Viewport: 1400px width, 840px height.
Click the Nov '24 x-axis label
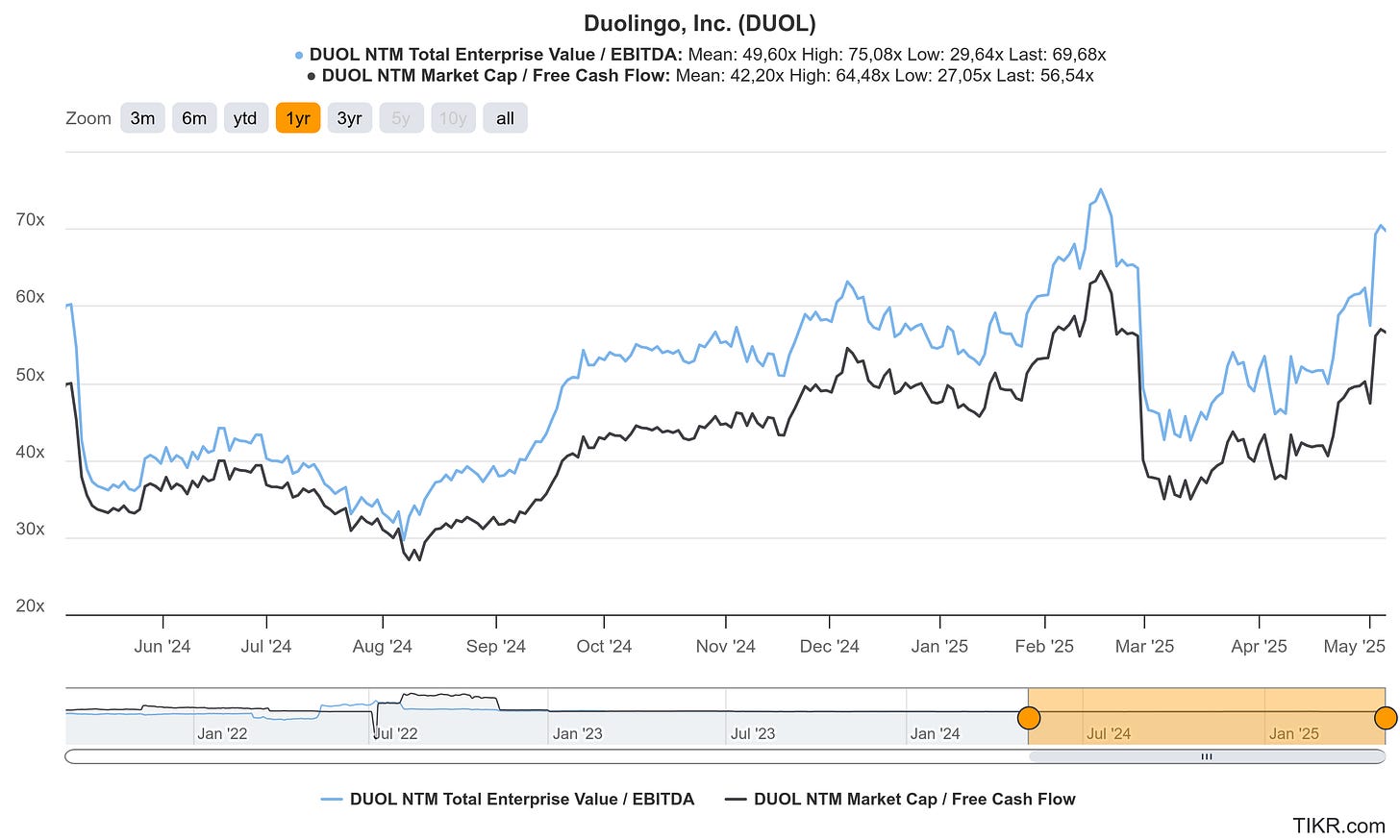(726, 646)
